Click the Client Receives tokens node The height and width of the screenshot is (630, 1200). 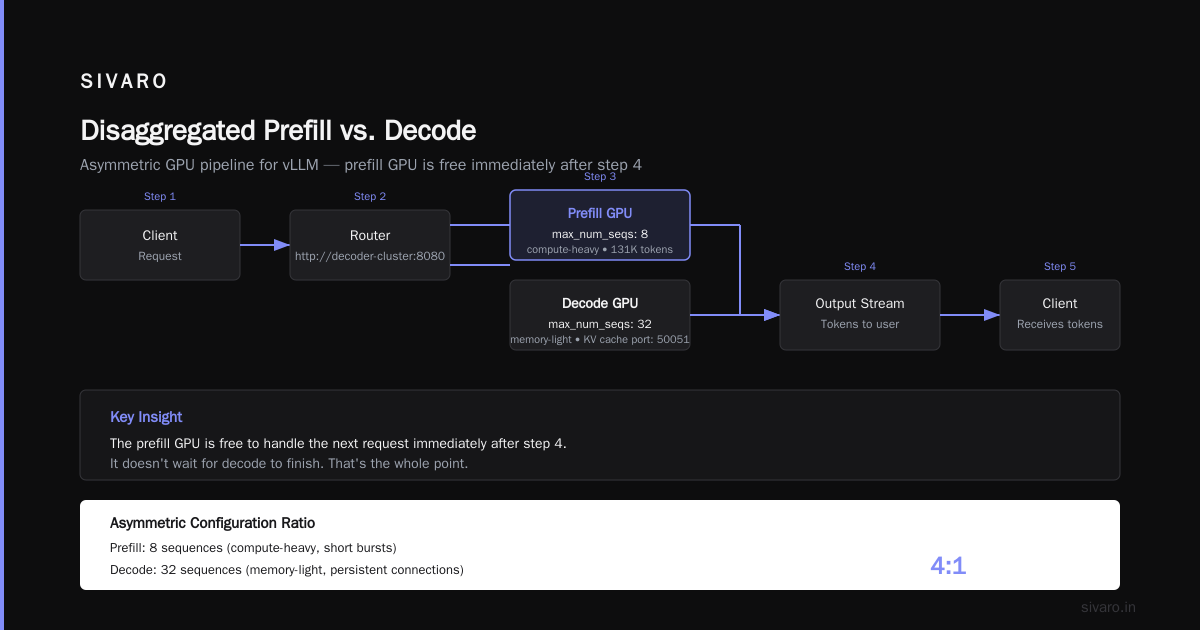pyautogui.click(x=1060, y=315)
